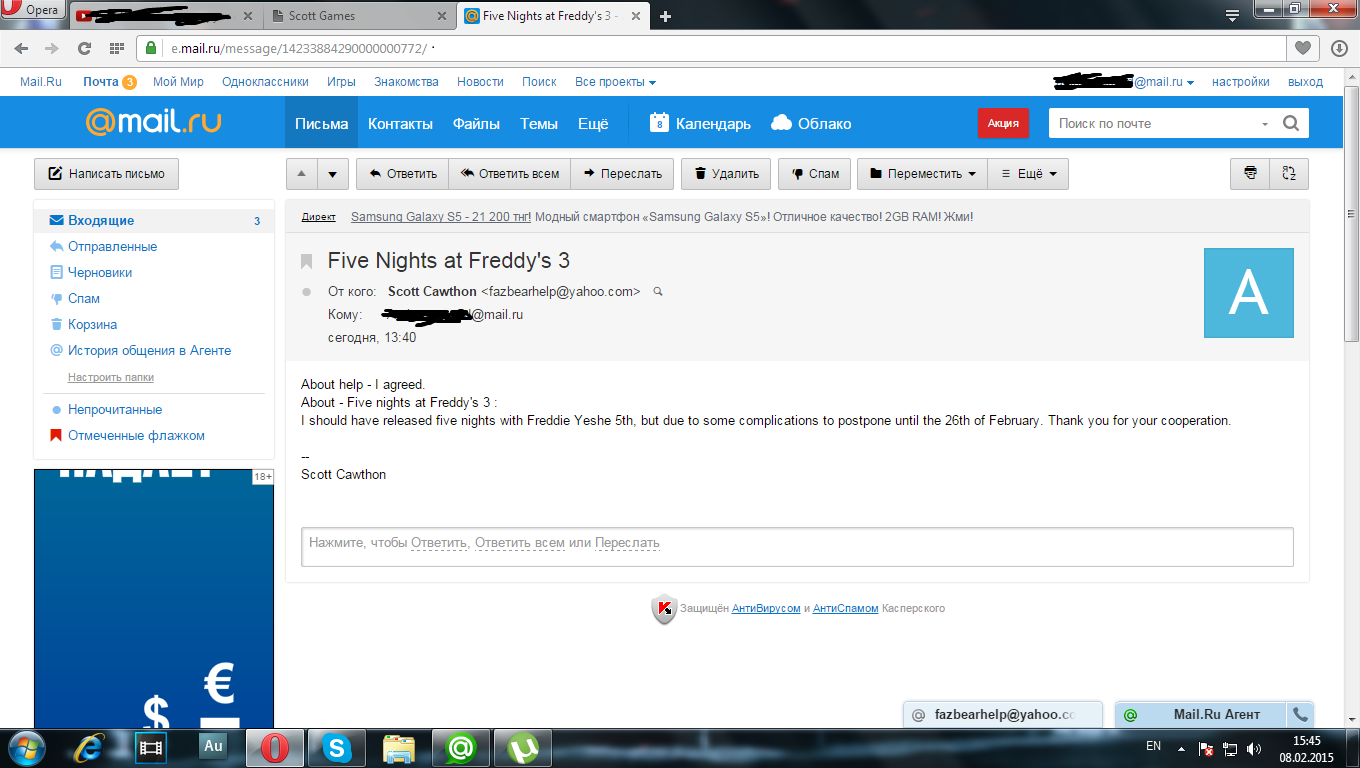Open the browser downloads icon
The height and width of the screenshot is (768, 1360).
point(1339,48)
